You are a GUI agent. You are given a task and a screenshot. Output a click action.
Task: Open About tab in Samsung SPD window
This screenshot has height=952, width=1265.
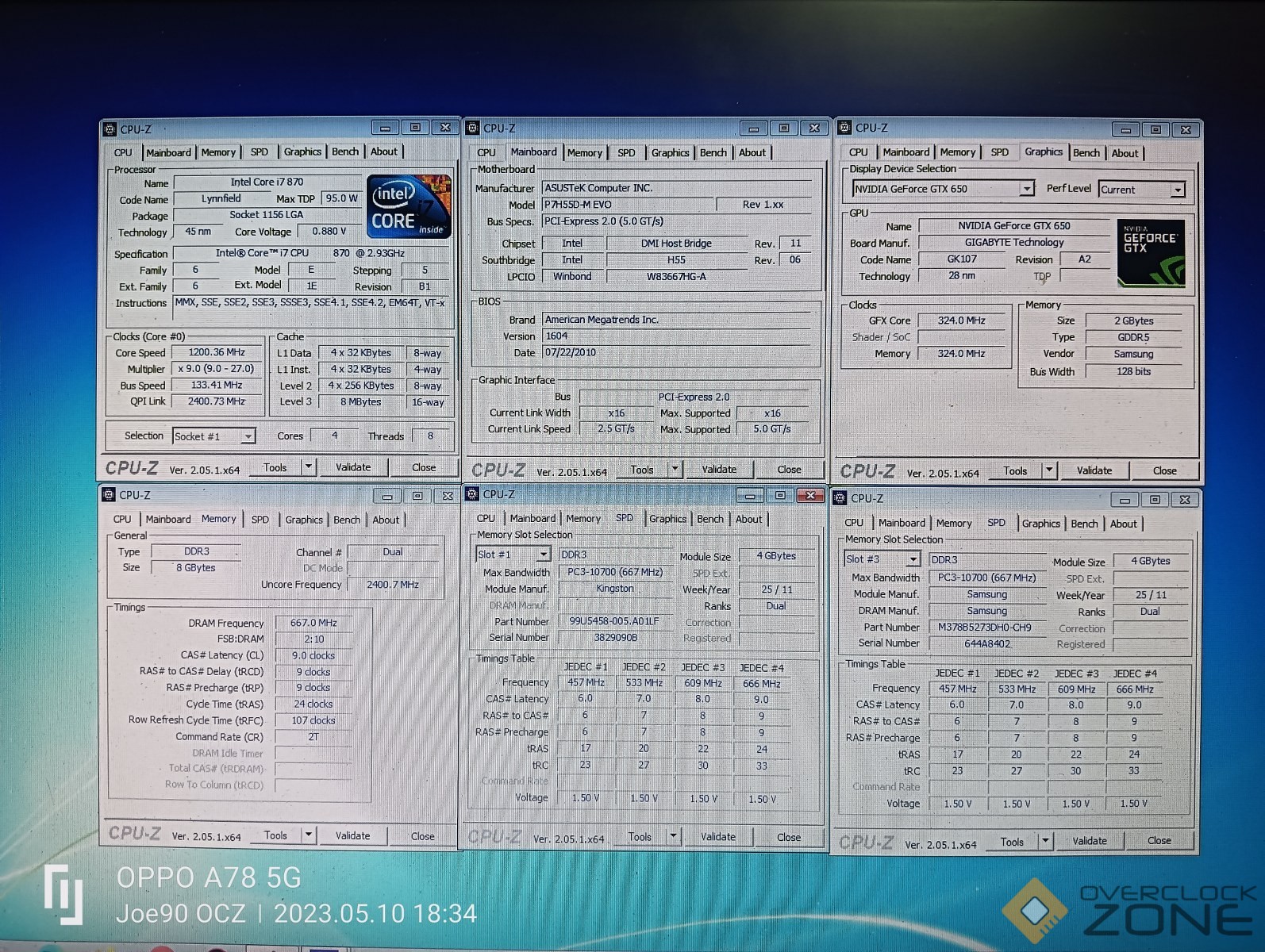tap(1123, 524)
